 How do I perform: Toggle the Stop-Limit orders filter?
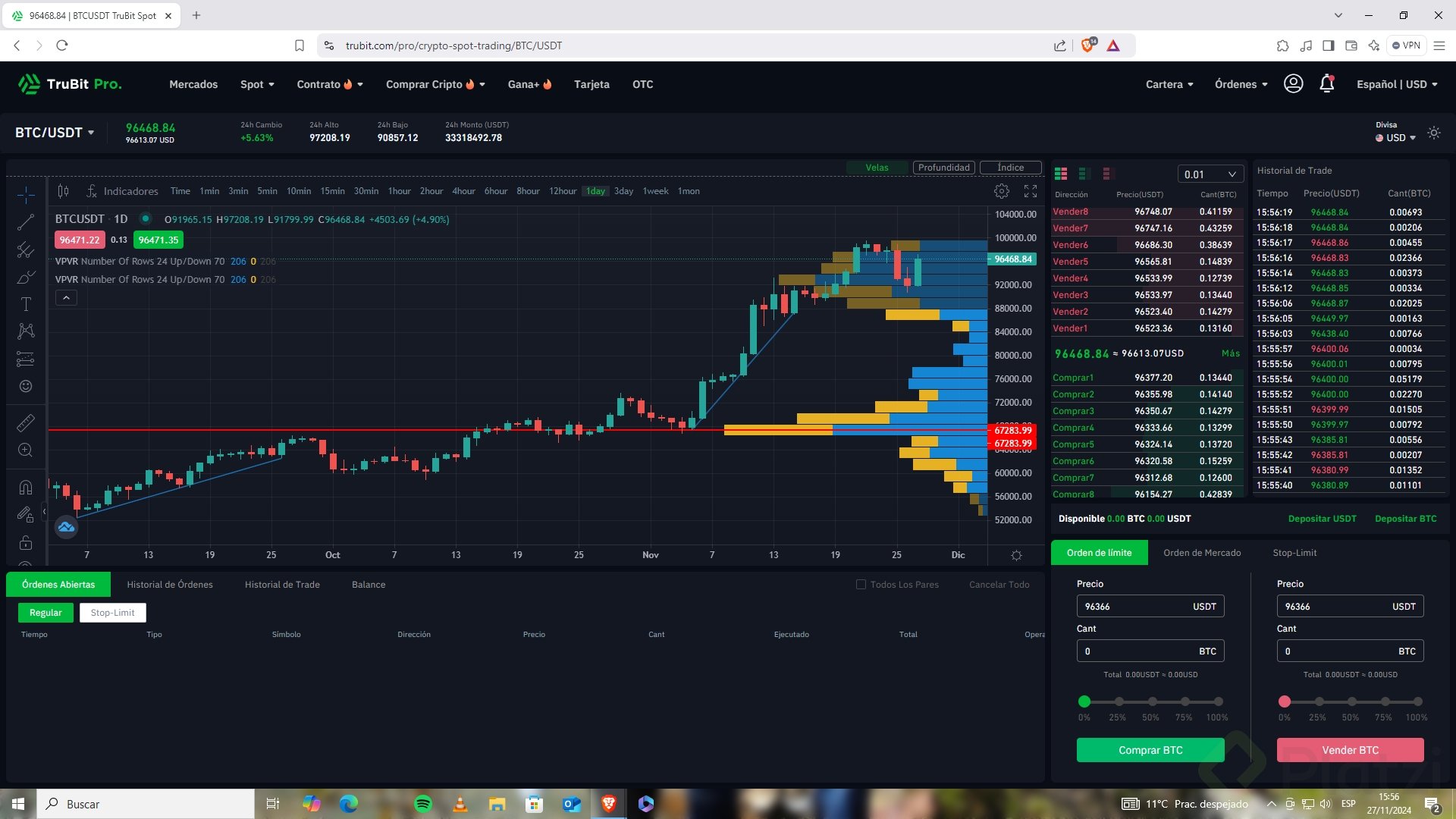(x=112, y=613)
